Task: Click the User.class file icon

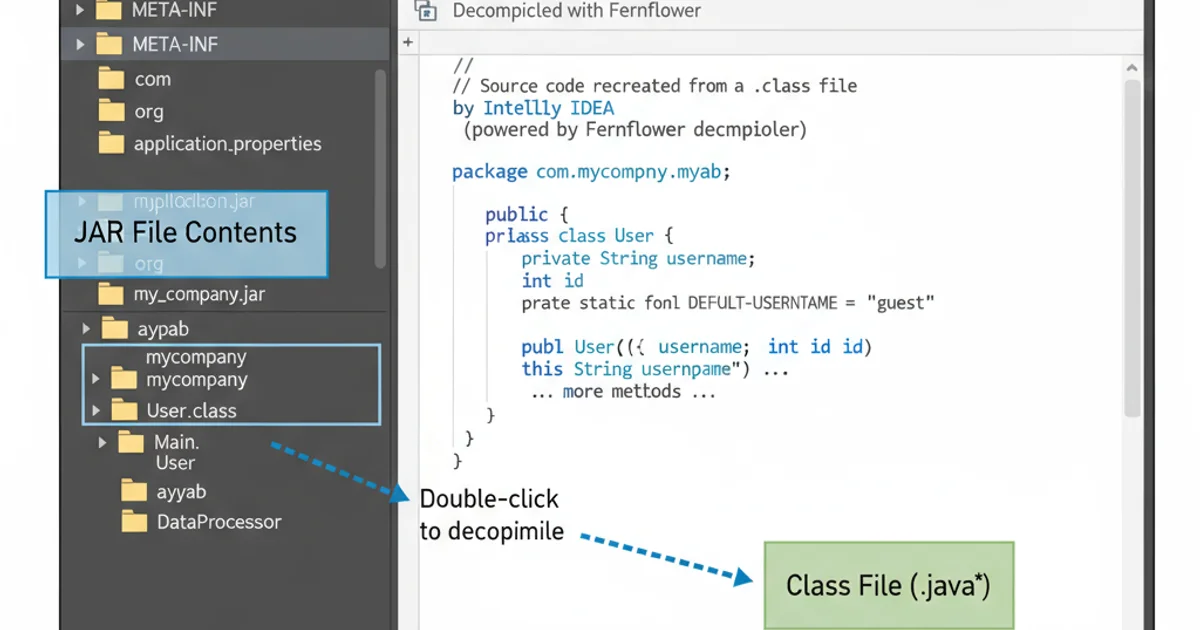Action: coord(125,410)
